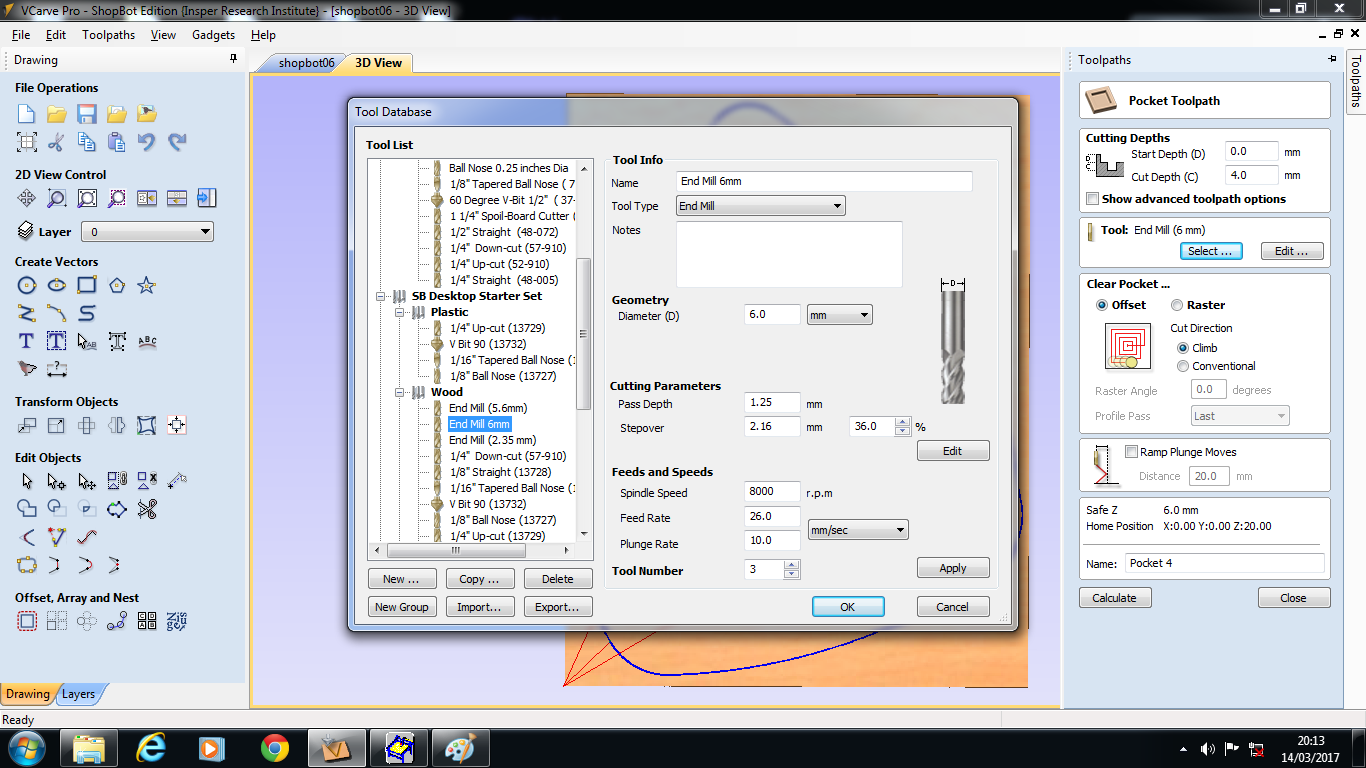The image size is (1366, 768).
Task: Collapse the Wood tool group
Action: 400,393
